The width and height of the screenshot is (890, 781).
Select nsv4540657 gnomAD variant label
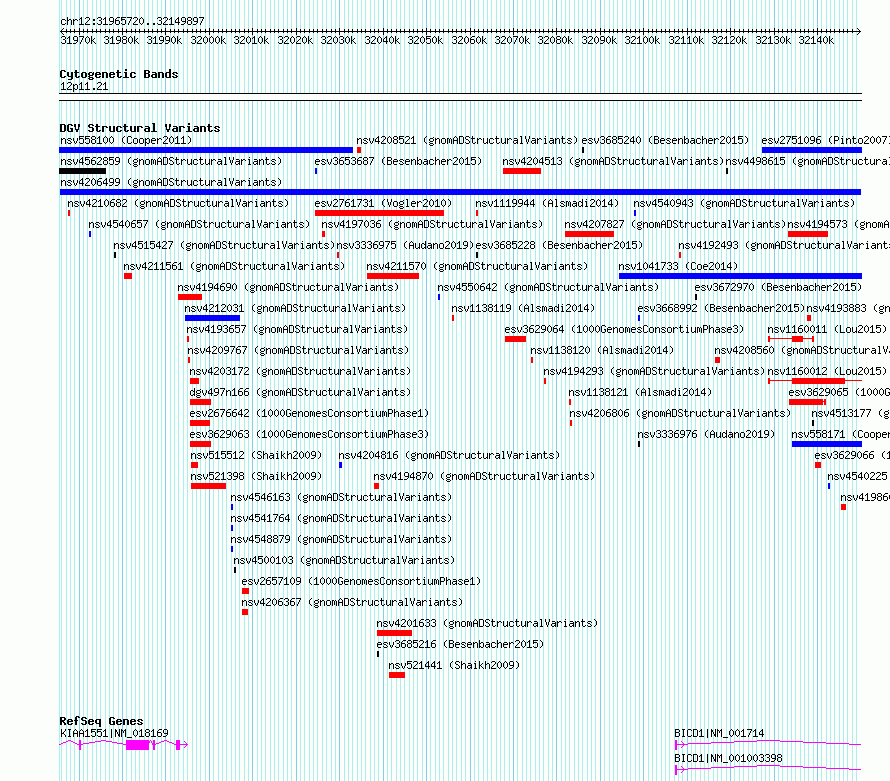(199, 224)
